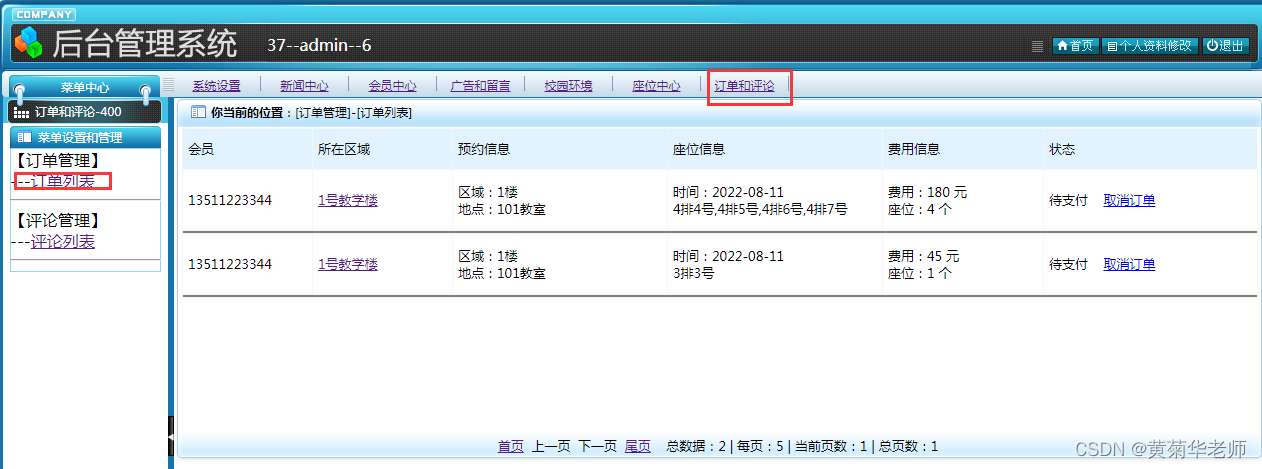Open the 座位中心 menu tab
The image size is (1262, 469).
(x=656, y=86)
